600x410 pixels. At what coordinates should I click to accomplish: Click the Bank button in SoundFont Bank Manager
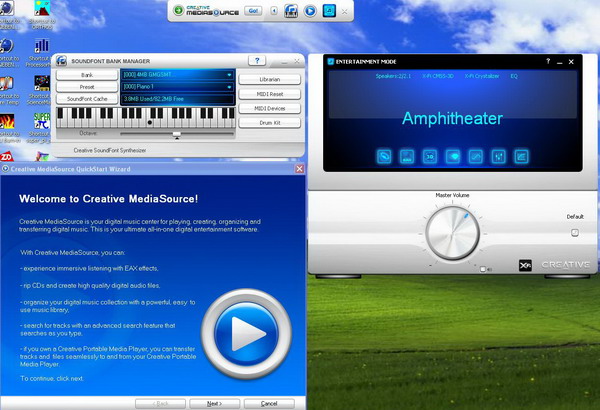tap(87, 75)
